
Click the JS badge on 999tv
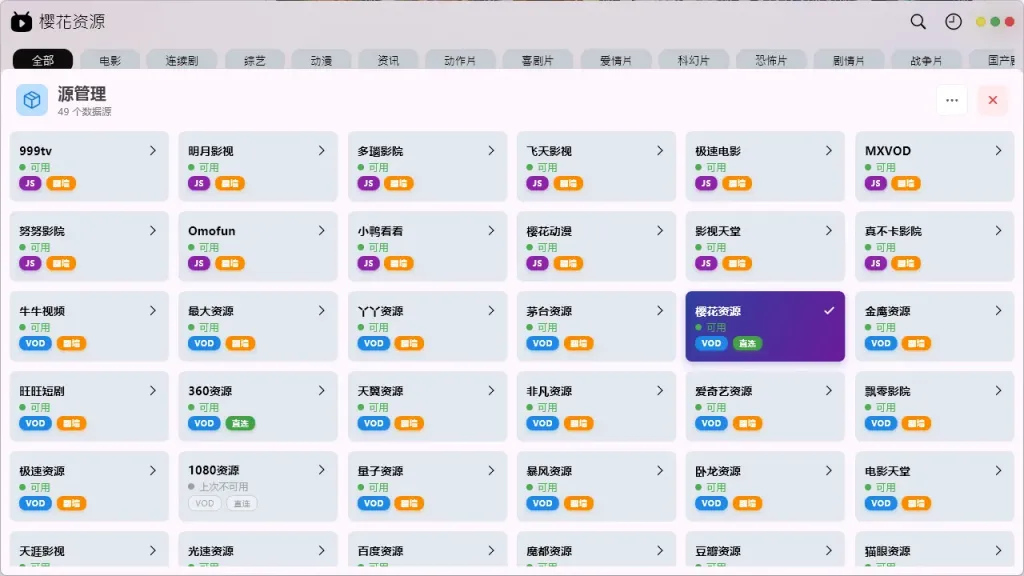coord(30,184)
